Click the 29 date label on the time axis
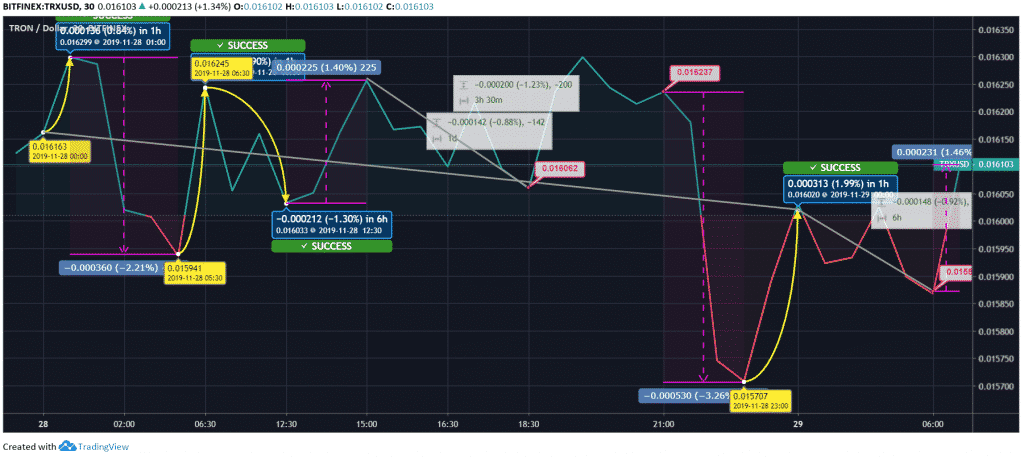This screenshot has height=459, width=1024. pos(797,423)
